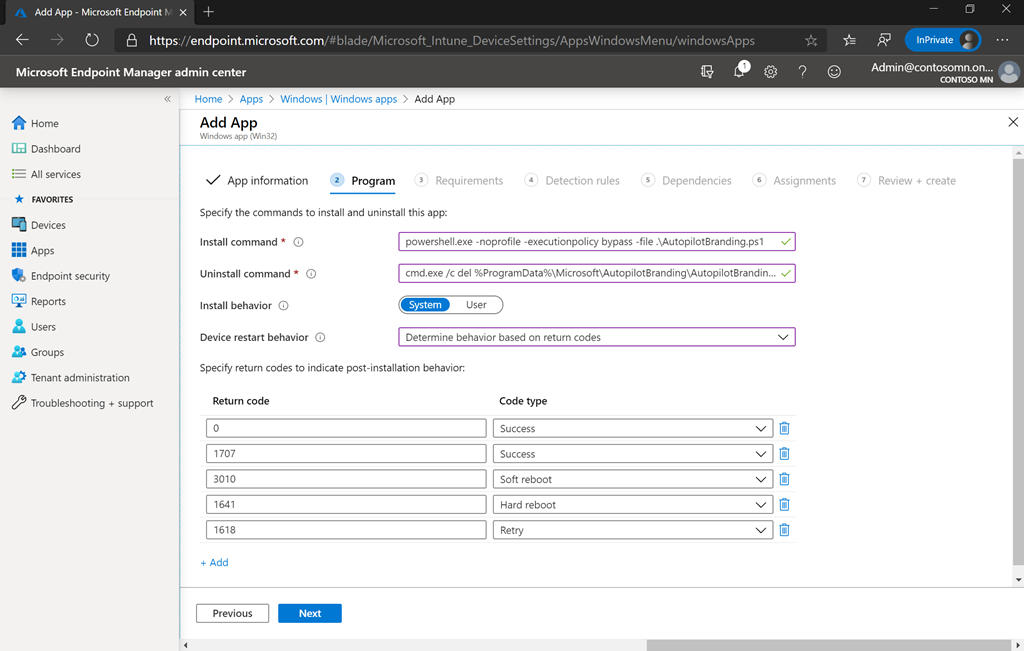Delete the 1618 return code row

(x=784, y=530)
